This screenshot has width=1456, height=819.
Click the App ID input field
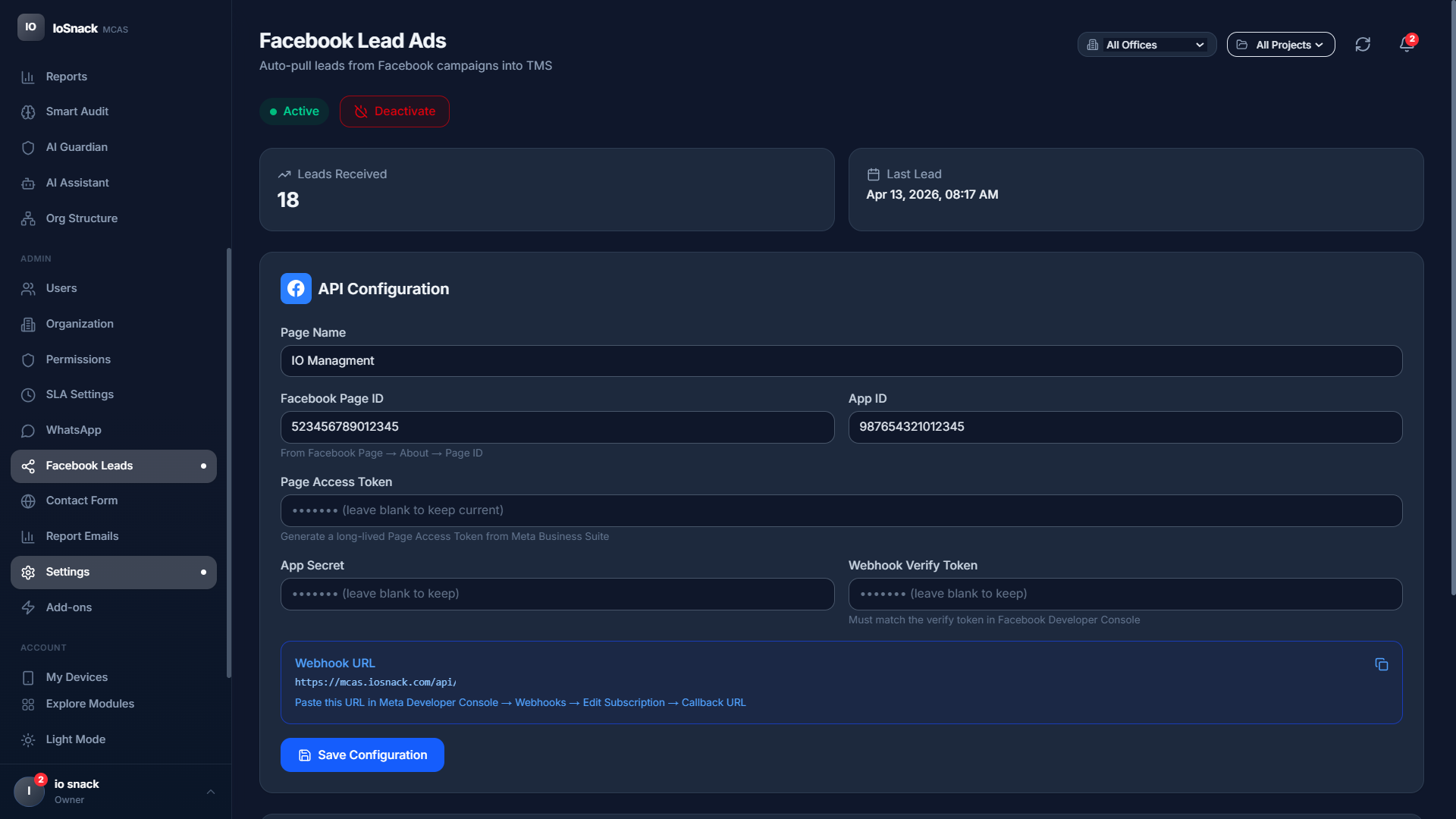coord(1125,427)
